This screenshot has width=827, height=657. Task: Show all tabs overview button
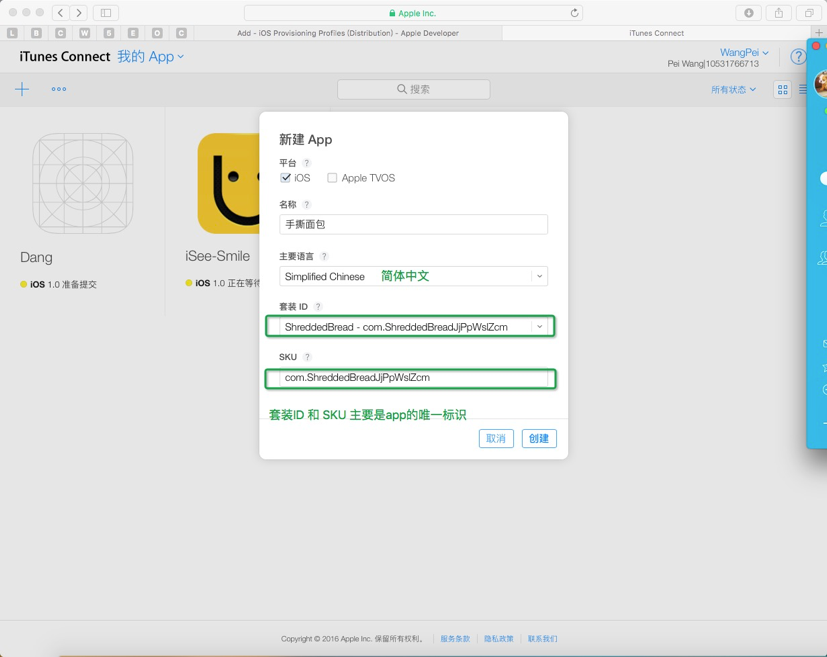(809, 13)
